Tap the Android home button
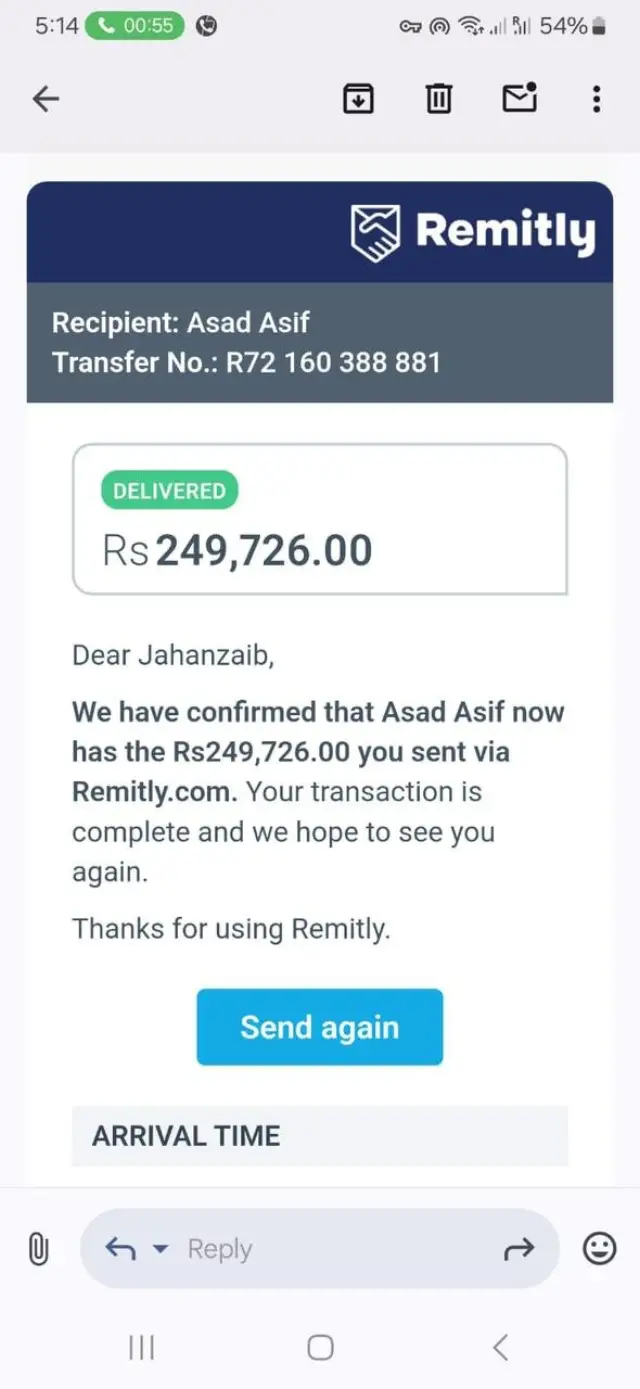This screenshot has width=640, height=1389. click(x=320, y=1348)
